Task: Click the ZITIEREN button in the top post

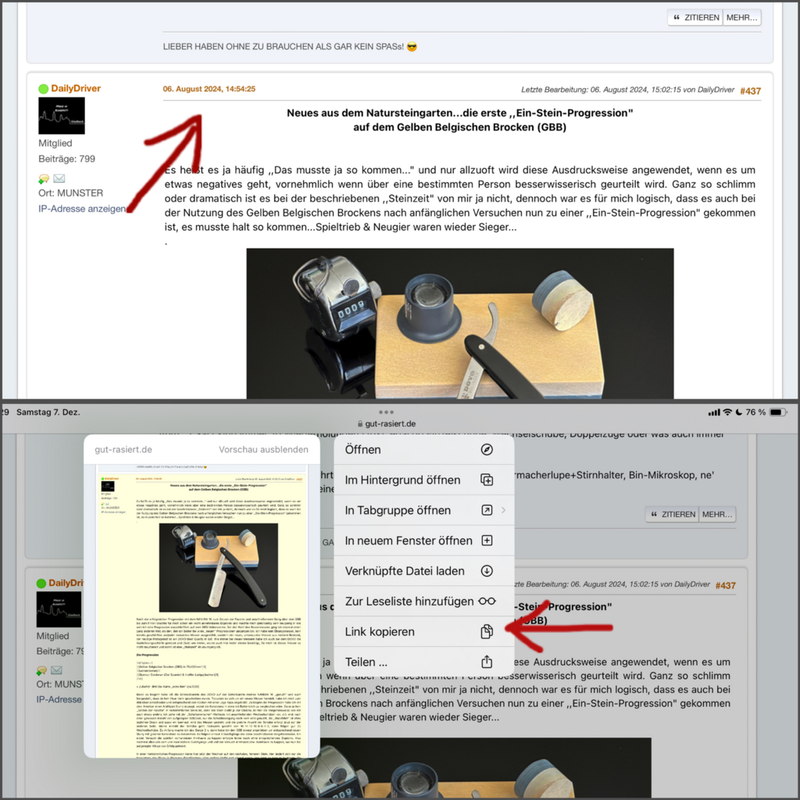Action: pyautogui.click(x=695, y=17)
